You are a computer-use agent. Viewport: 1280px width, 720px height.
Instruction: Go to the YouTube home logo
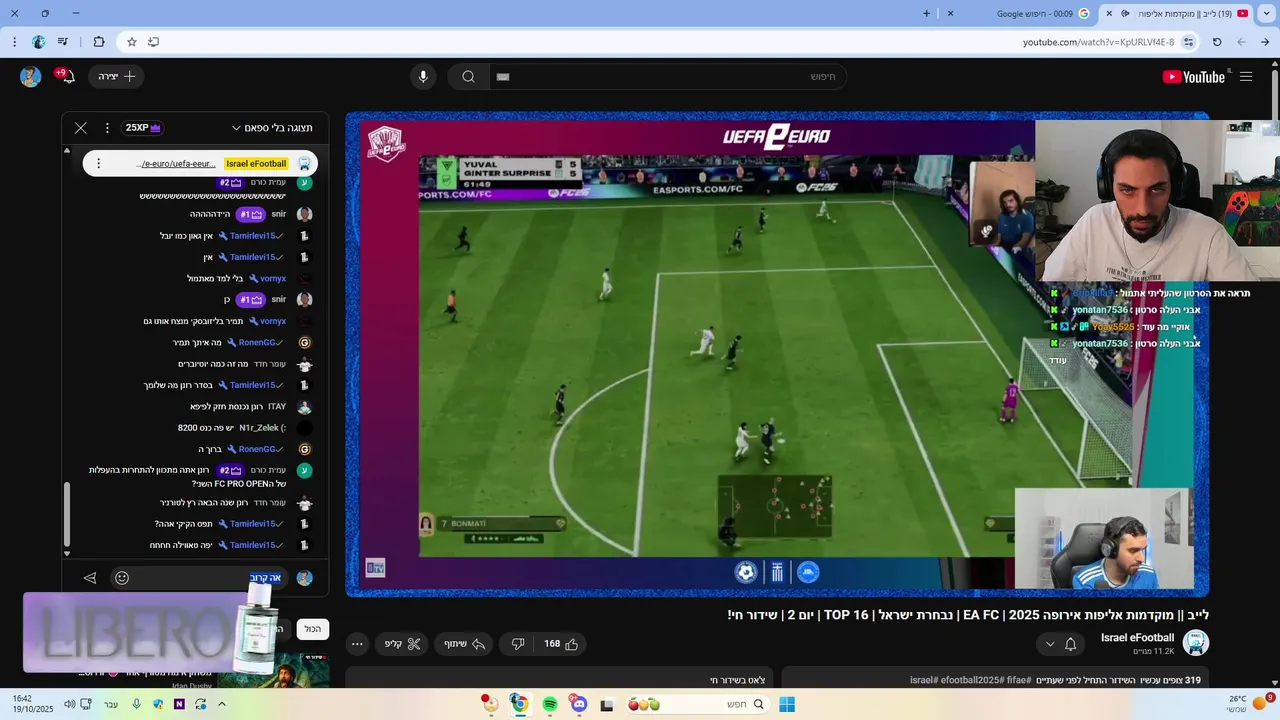(1194, 77)
